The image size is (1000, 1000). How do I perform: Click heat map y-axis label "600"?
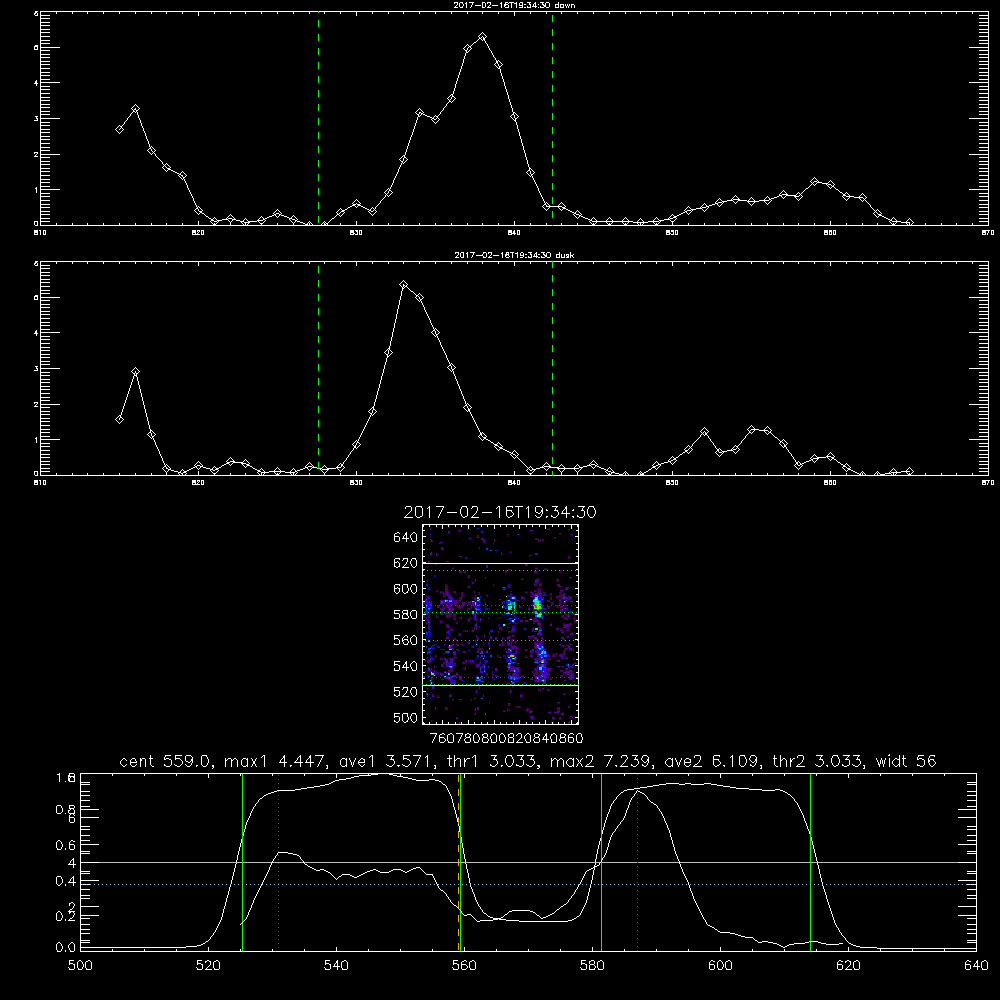pos(405,589)
